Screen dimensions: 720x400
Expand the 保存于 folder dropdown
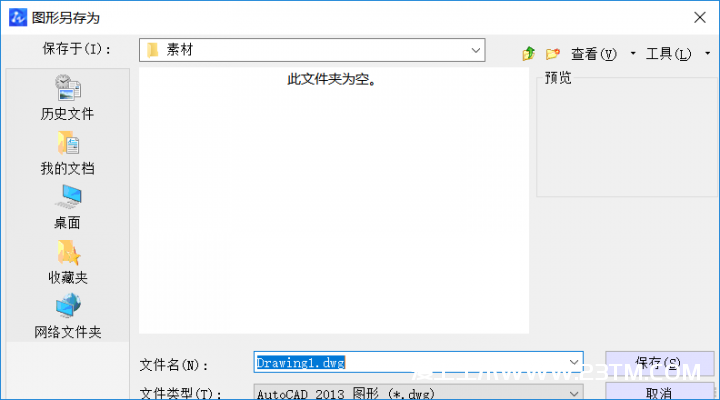tap(475, 49)
